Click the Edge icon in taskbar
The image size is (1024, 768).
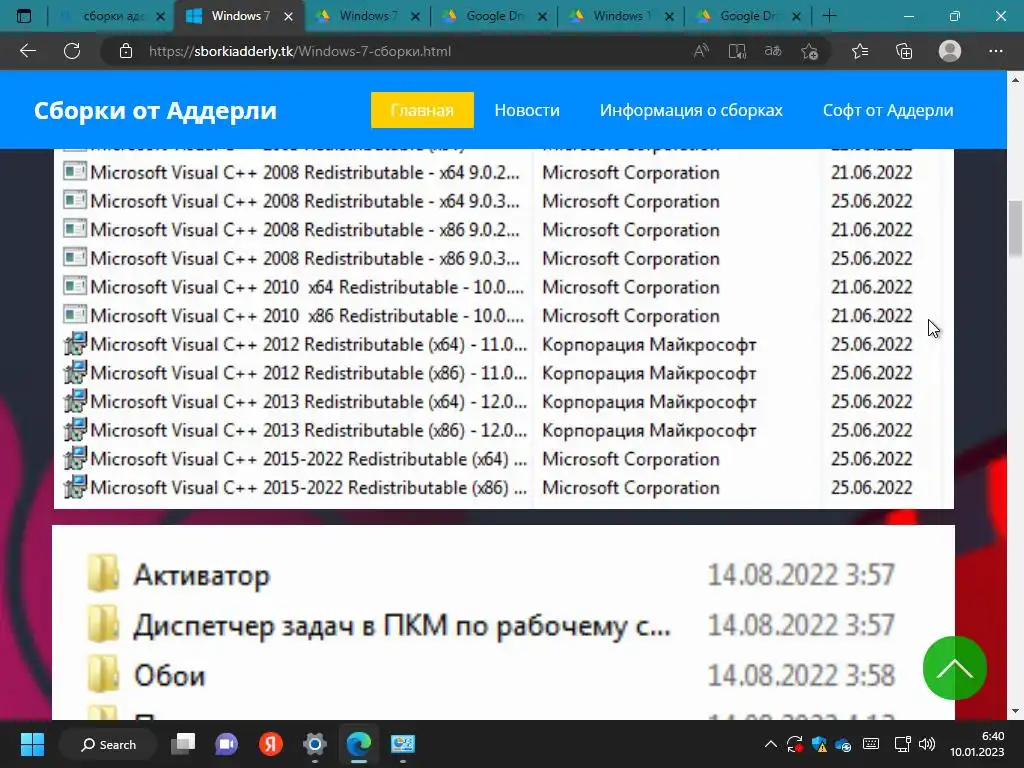(359, 744)
